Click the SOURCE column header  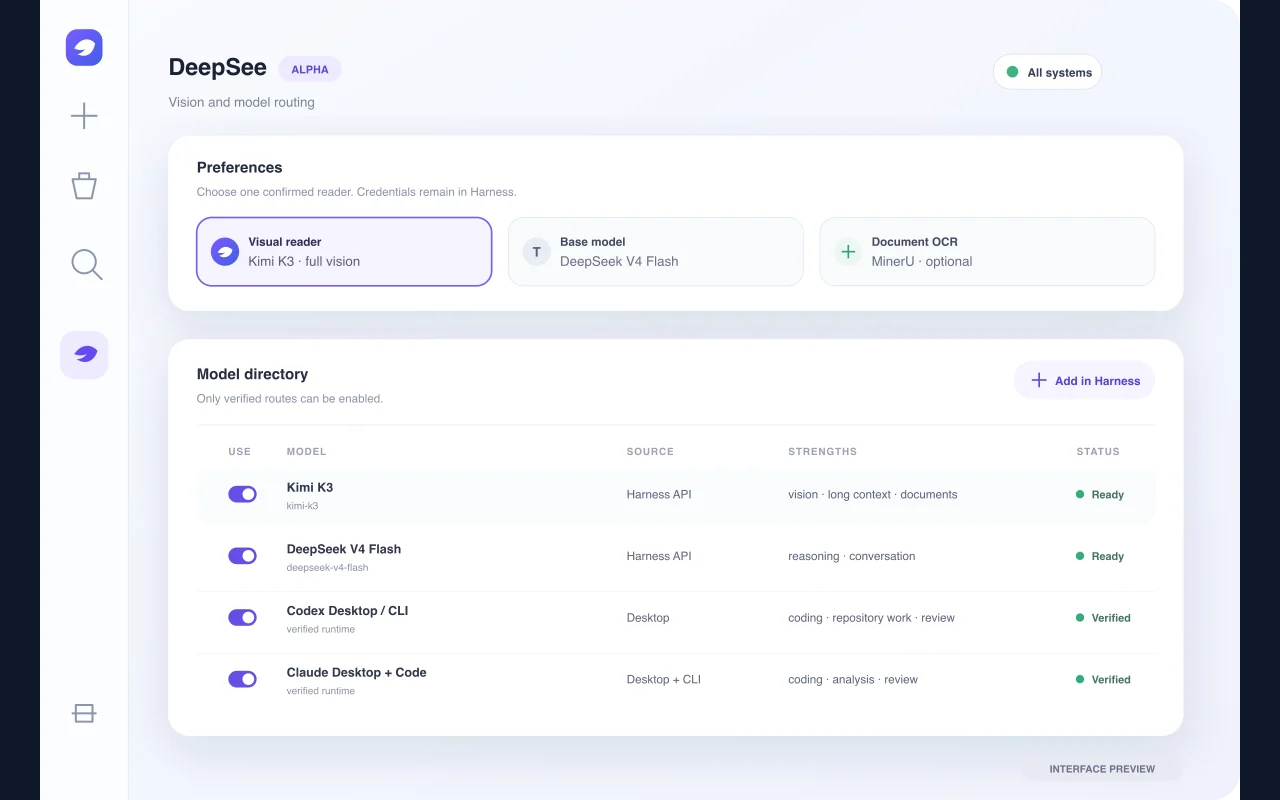coord(650,452)
